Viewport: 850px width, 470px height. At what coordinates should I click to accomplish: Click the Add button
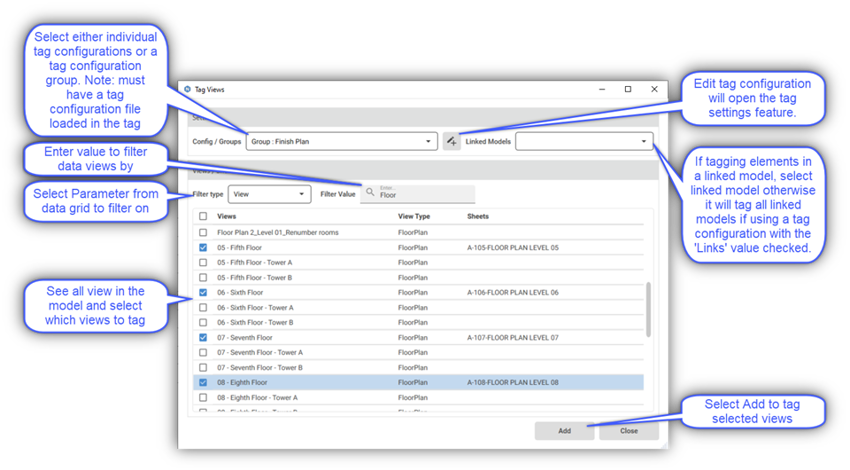564,431
